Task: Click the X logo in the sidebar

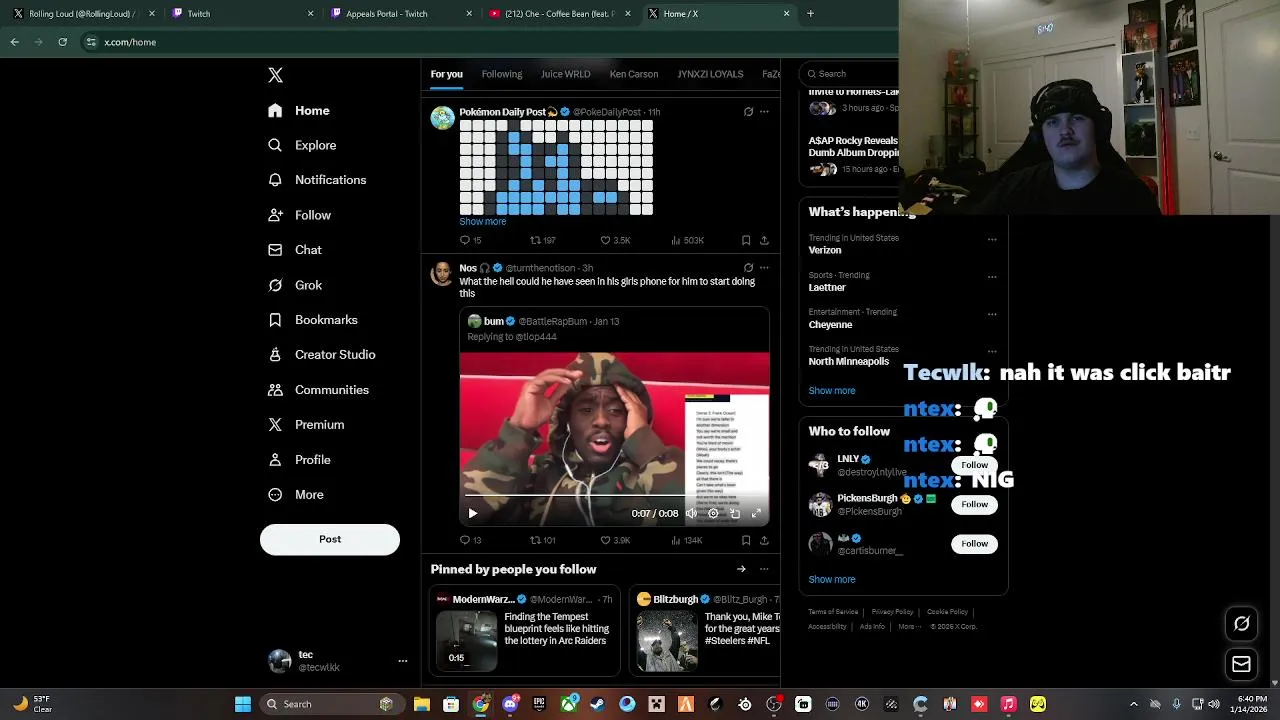Action: (x=276, y=75)
